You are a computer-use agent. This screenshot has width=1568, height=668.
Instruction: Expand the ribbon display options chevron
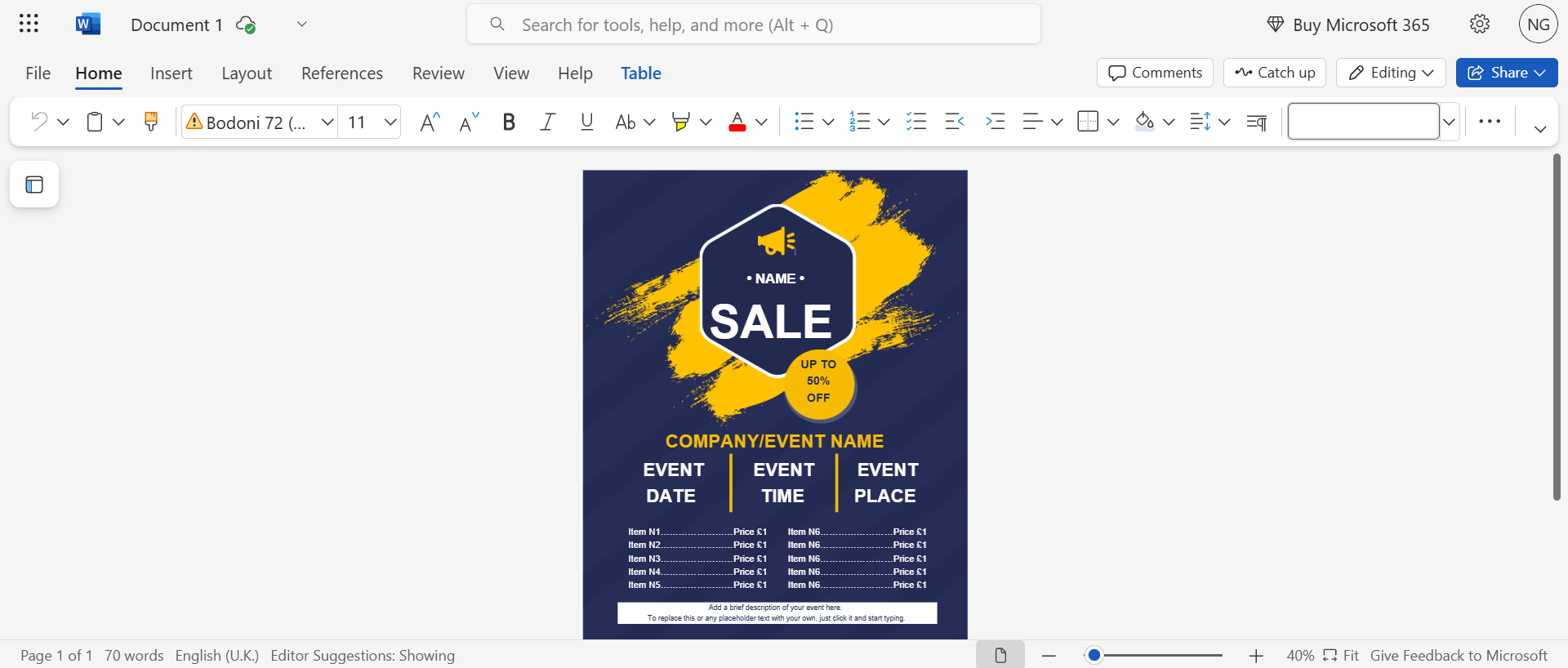coord(1540,129)
